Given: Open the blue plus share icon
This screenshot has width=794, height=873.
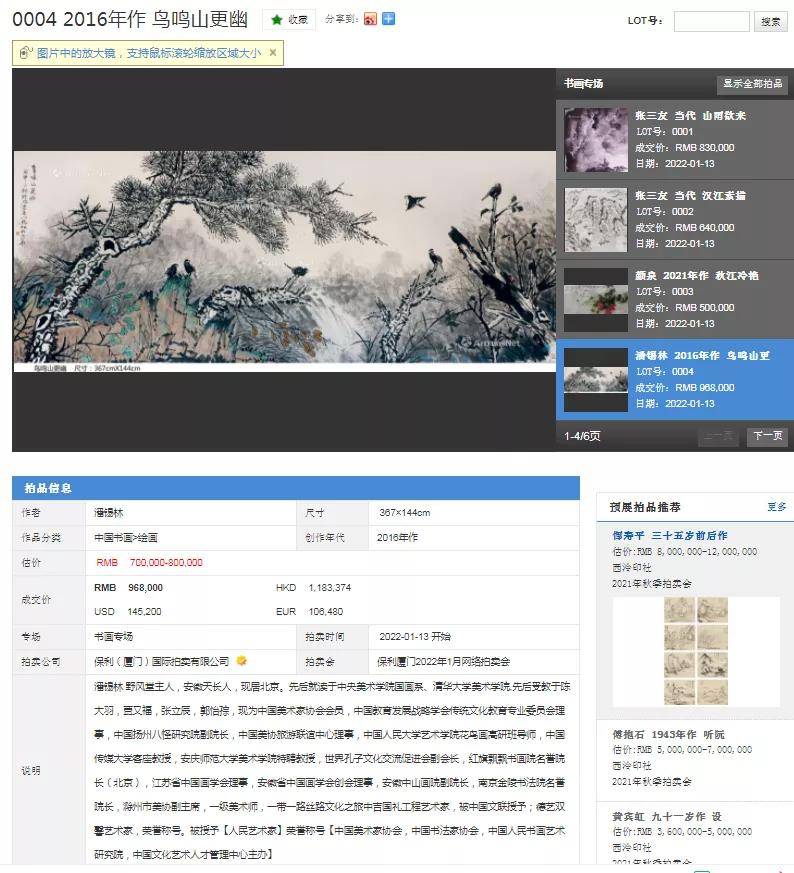Looking at the screenshot, I should (389, 19).
